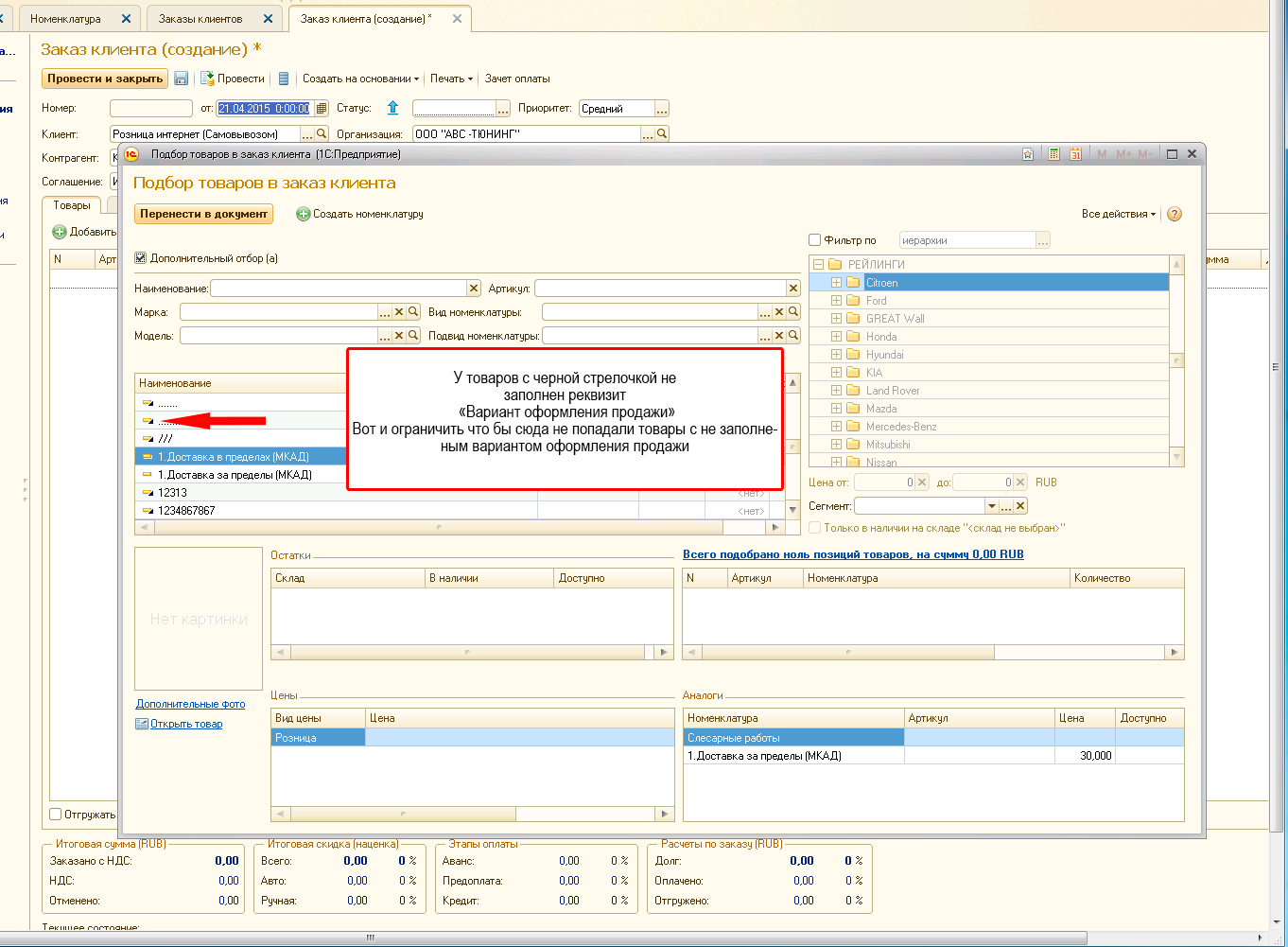Image resolution: width=1288 pixels, height=947 pixels.
Task: Enable the Фильтр по checkbox
Action: coord(815,240)
